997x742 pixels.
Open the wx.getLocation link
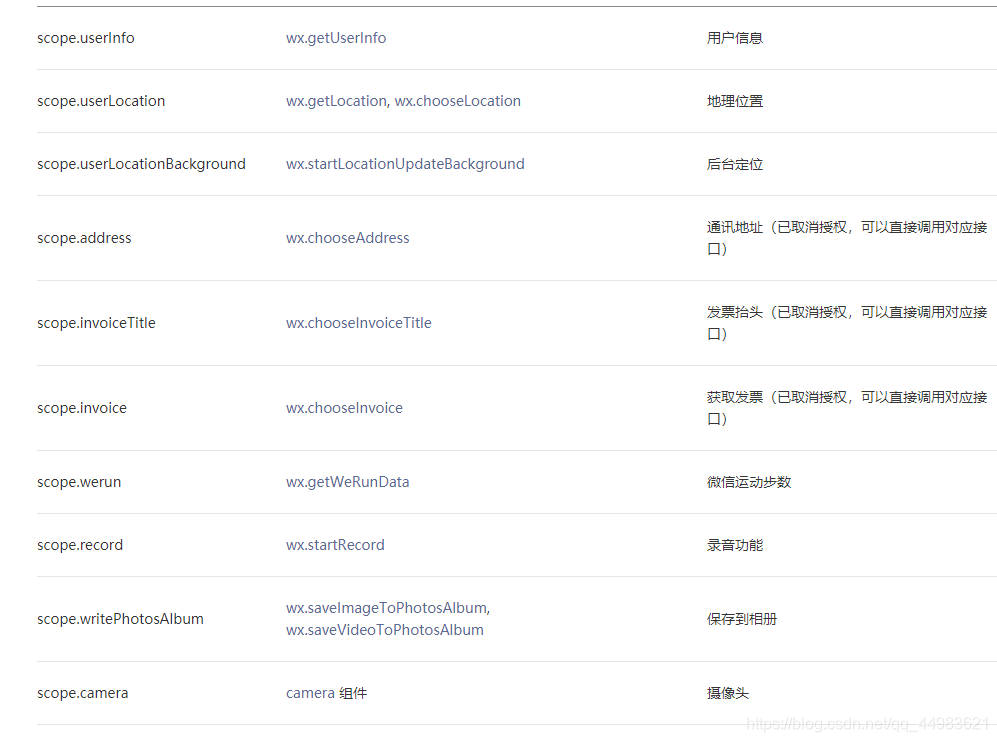(x=336, y=101)
